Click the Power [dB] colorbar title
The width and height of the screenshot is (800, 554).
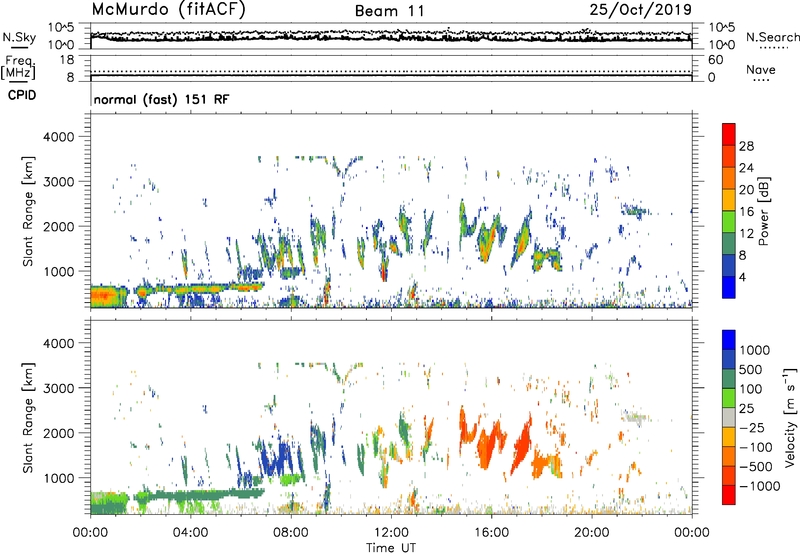763,211
